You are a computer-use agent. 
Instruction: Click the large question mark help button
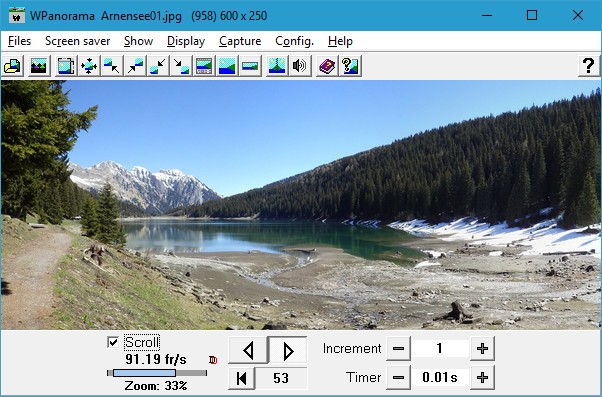coord(589,66)
